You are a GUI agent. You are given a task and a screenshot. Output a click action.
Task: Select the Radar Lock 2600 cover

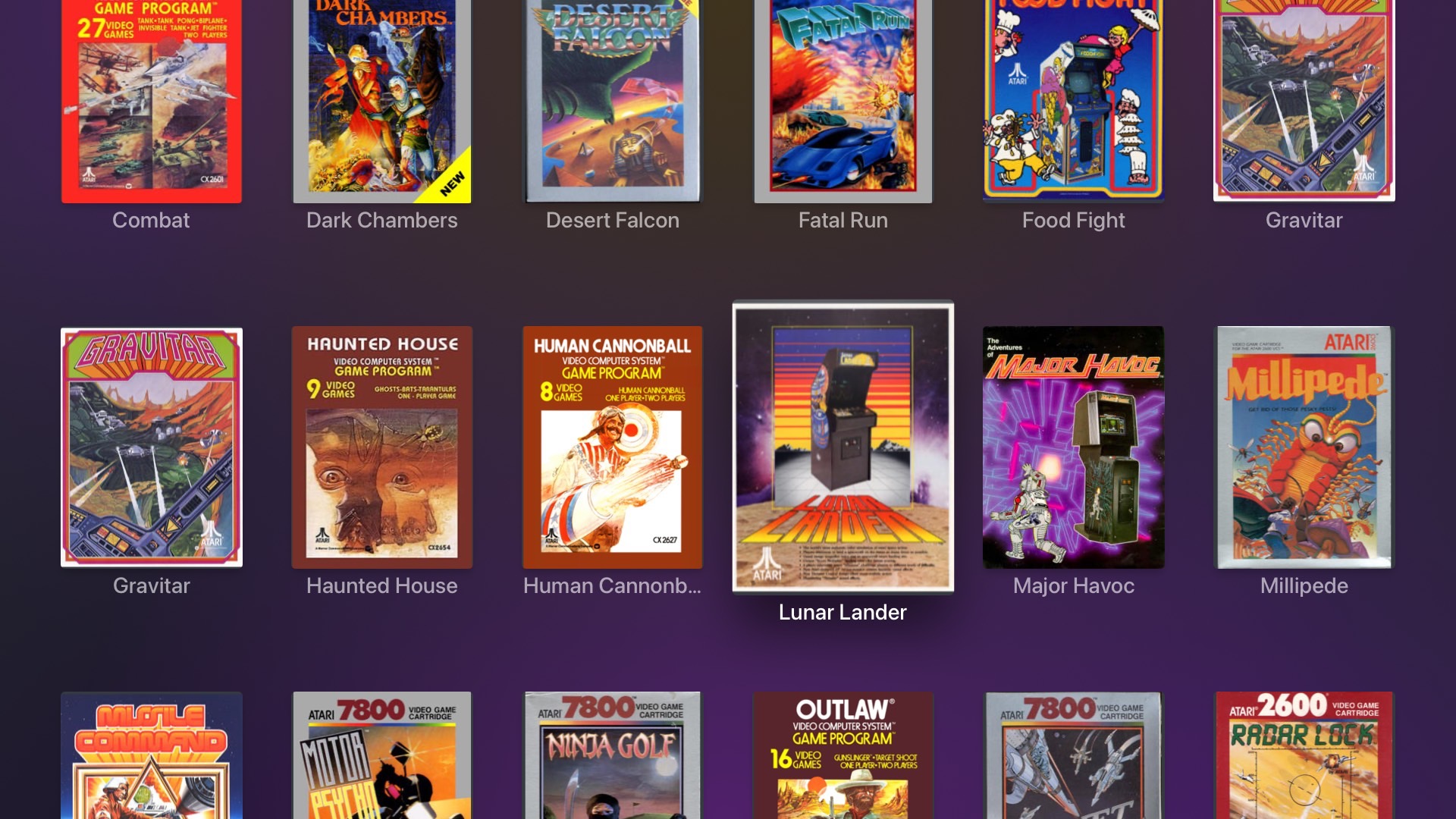tap(1304, 755)
